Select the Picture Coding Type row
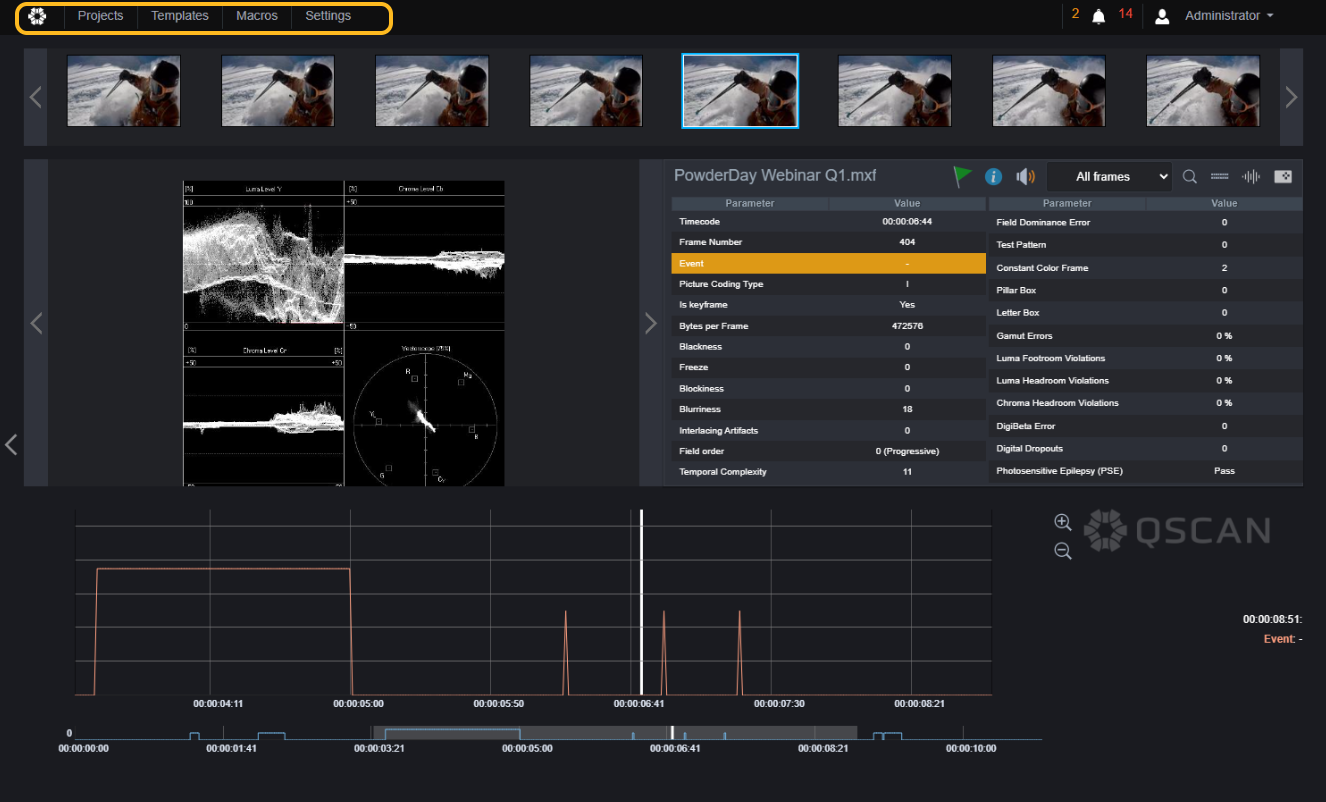1326x802 pixels. [828, 284]
